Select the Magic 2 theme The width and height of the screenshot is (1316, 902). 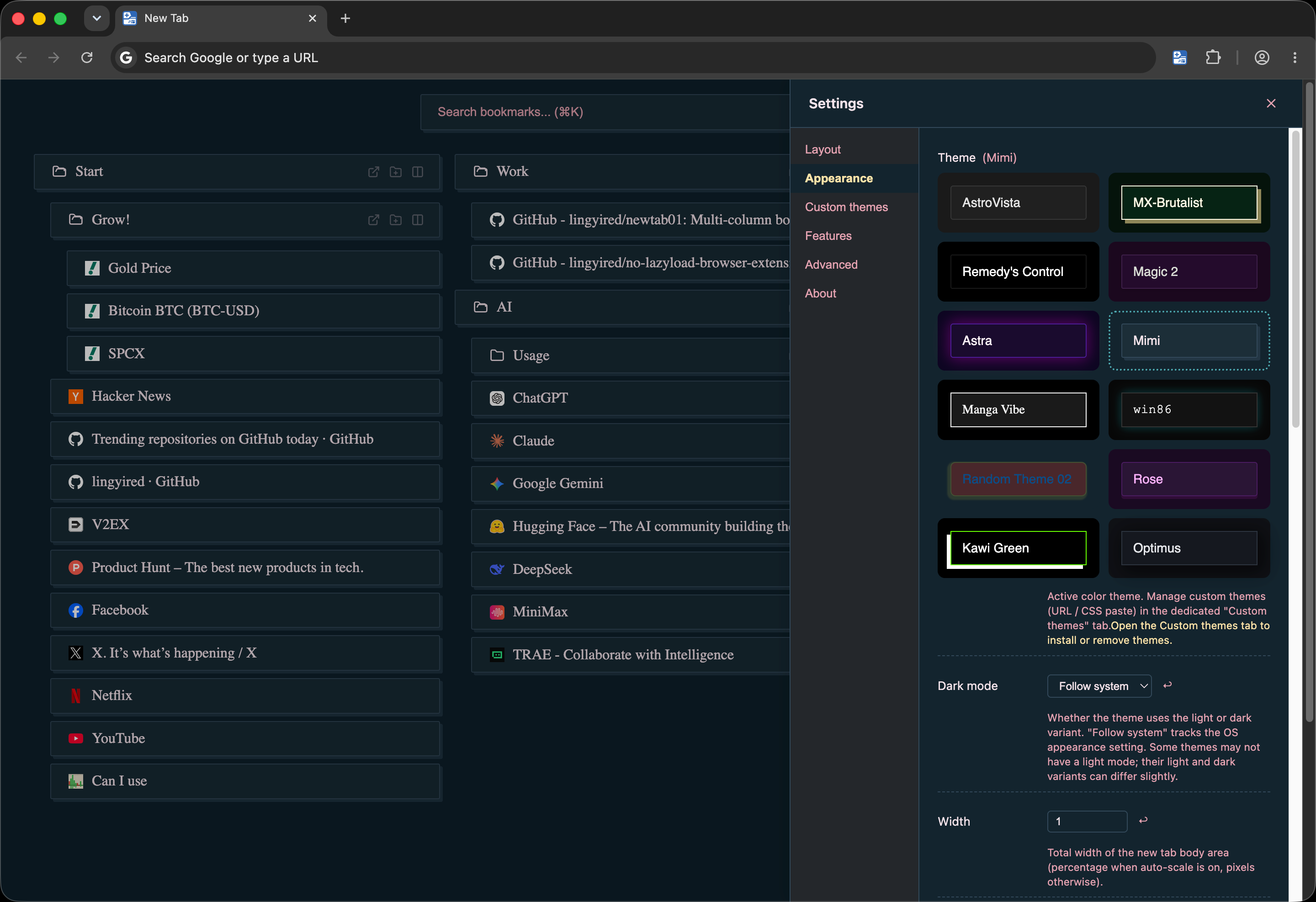[1189, 272]
